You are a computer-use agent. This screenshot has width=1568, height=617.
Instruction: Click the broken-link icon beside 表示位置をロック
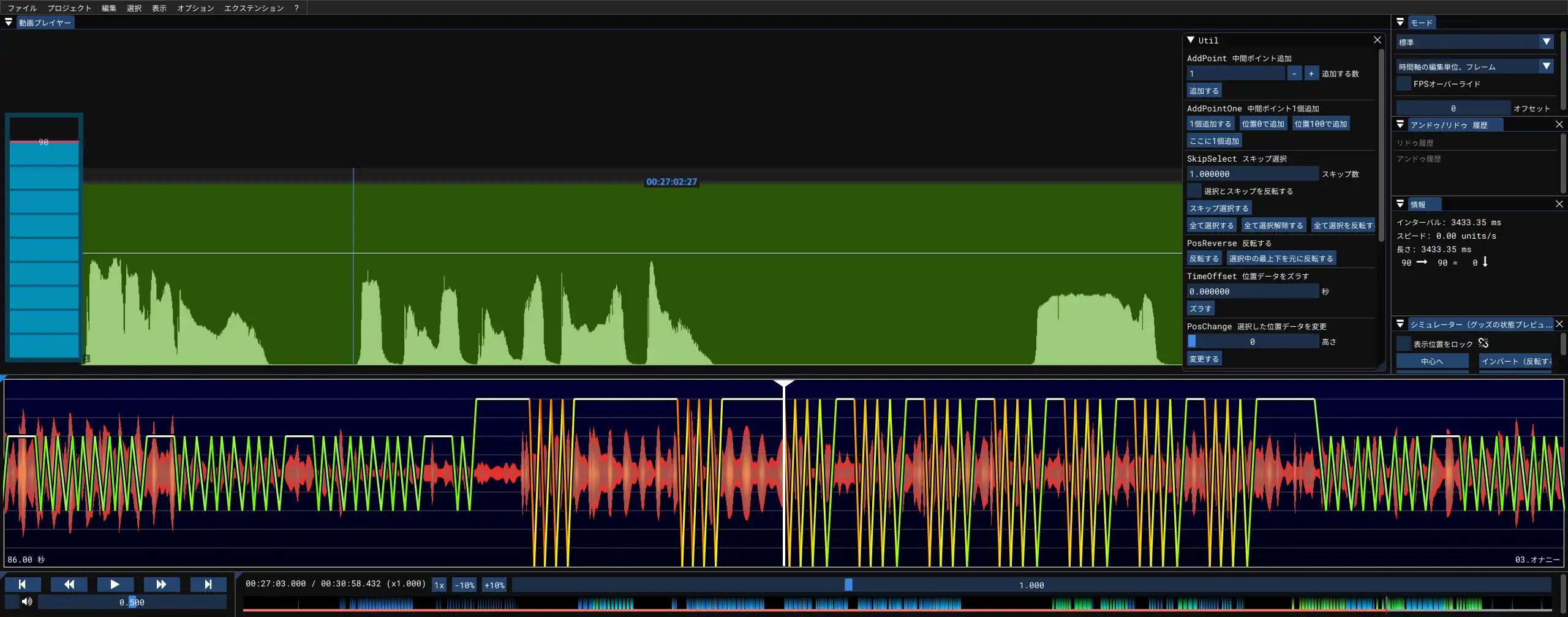click(x=1483, y=343)
